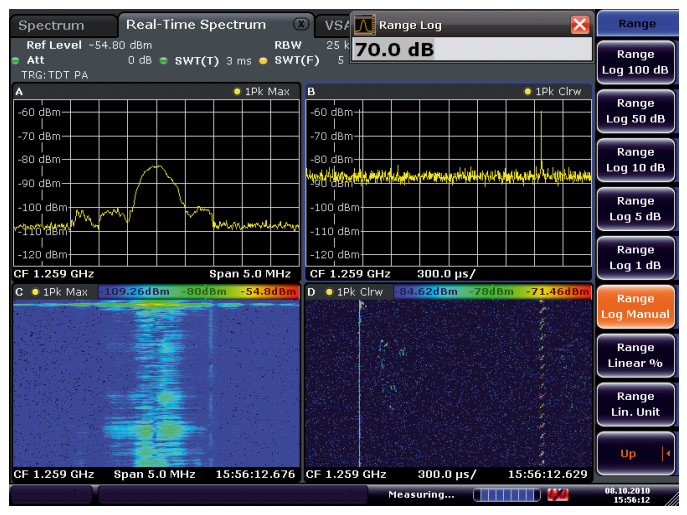Screen dimensions: 687x515
Task: Click window A letter label
Action: (19, 92)
